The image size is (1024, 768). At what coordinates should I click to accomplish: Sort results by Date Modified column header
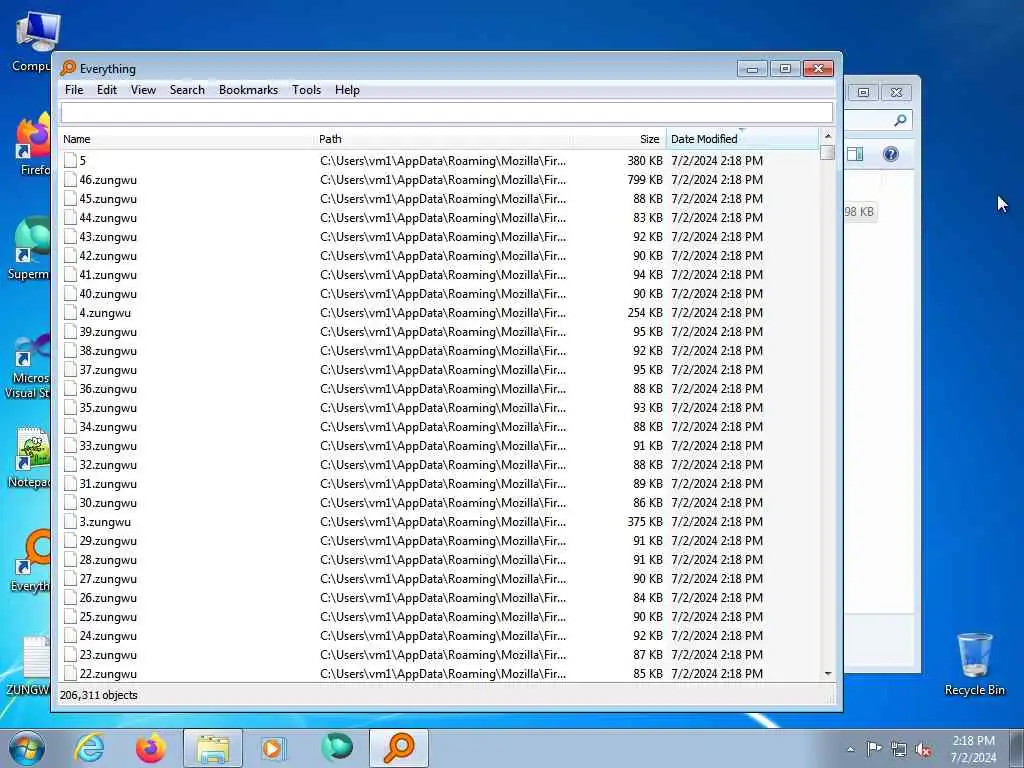[x=743, y=139]
